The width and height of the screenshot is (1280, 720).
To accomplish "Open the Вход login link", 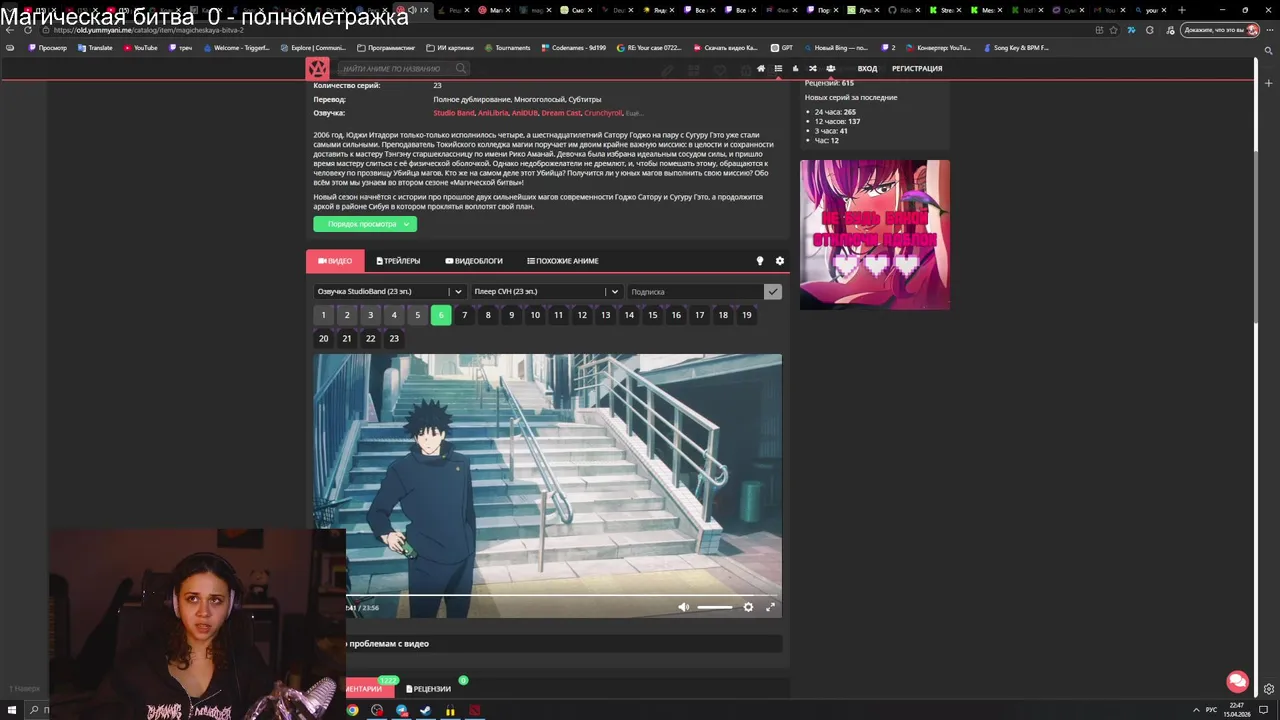I will tap(867, 69).
